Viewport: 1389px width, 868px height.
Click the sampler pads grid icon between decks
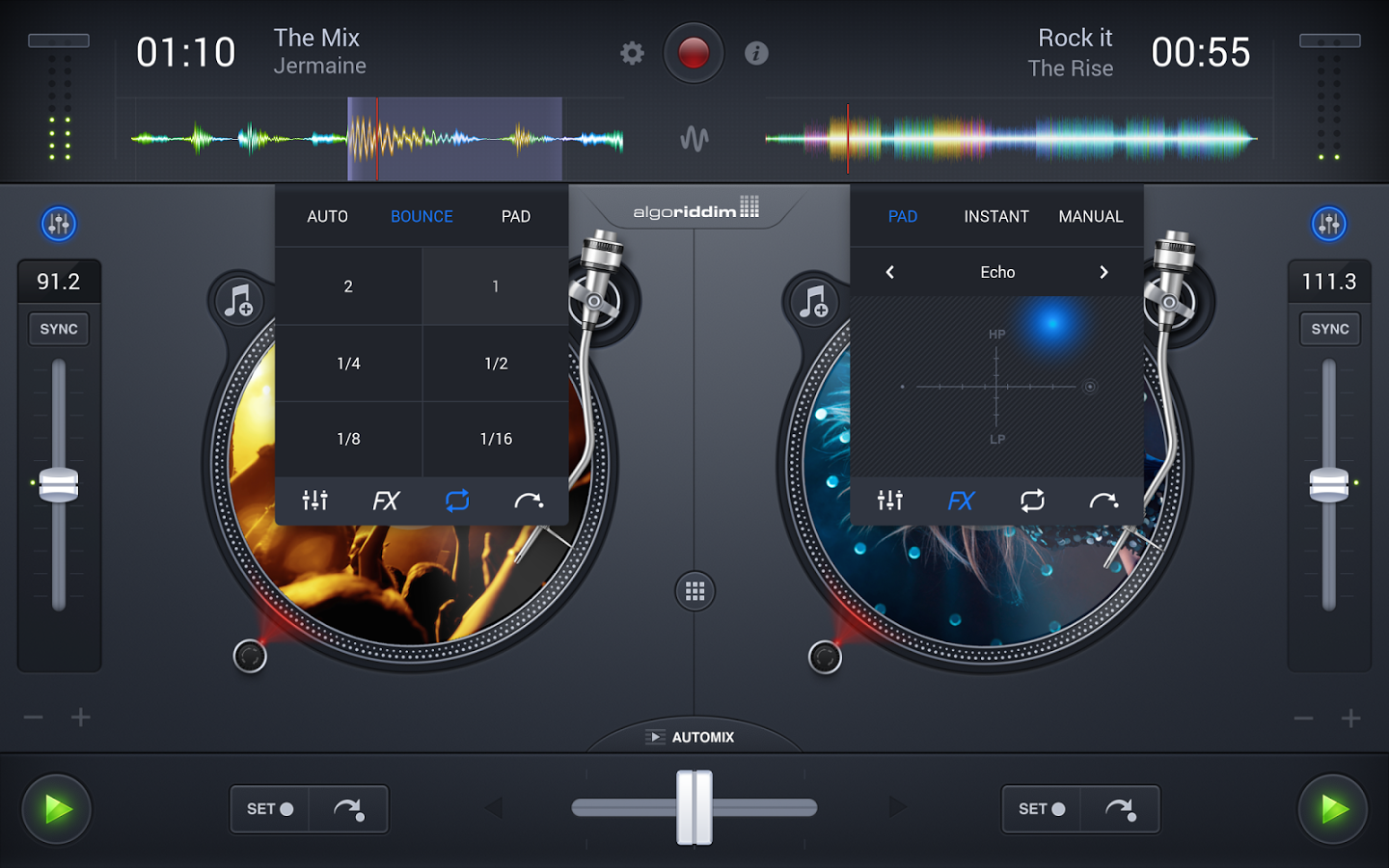694,589
